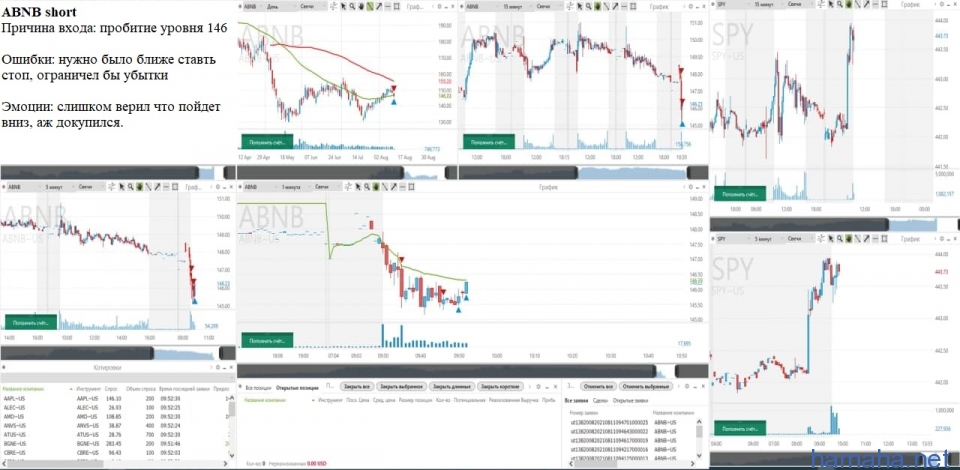Viewport: 960px width, 470px height.
Task: Select rectangle tool in ABNB 5-minute chart
Action: pyautogui.click(x=175, y=186)
